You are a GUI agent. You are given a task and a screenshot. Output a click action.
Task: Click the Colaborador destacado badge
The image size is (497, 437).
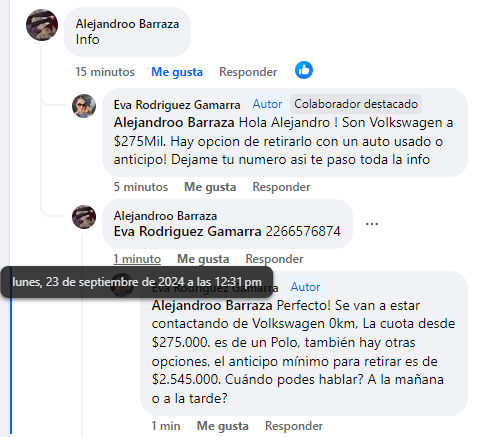point(356,104)
